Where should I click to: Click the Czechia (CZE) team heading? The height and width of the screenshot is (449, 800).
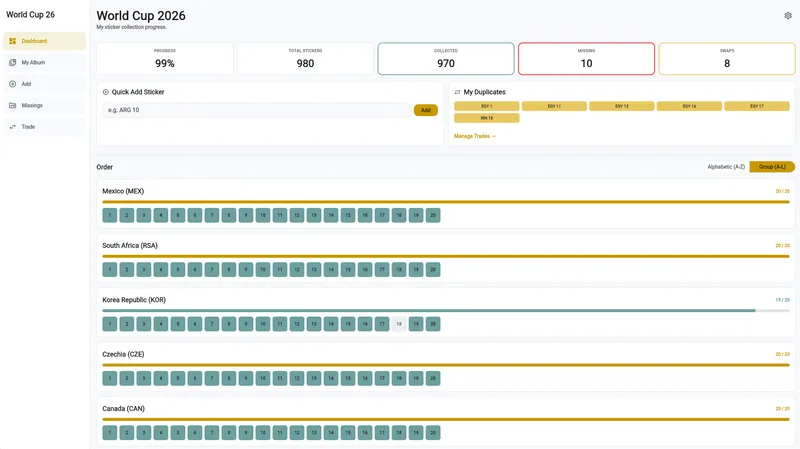click(x=123, y=354)
